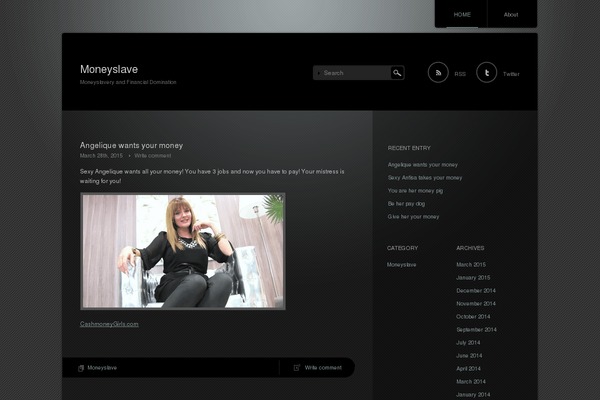Follow the CashmoneyGirls.com link
This screenshot has height=400, width=600.
click(x=109, y=324)
